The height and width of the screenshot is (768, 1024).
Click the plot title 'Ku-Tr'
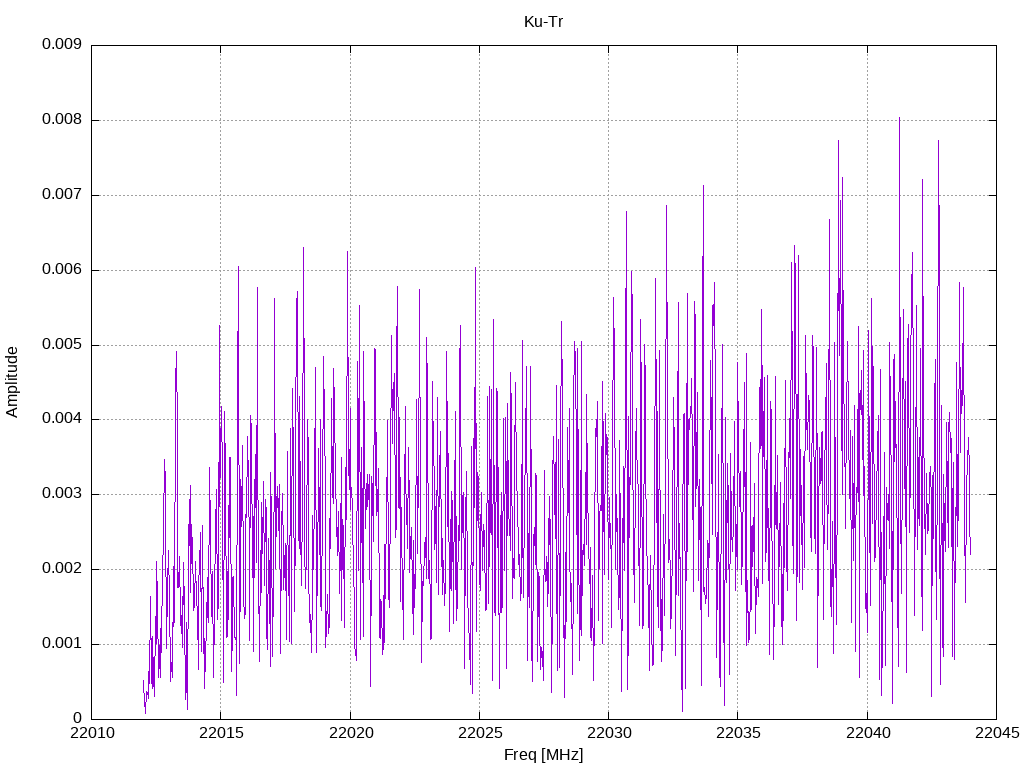click(x=543, y=22)
